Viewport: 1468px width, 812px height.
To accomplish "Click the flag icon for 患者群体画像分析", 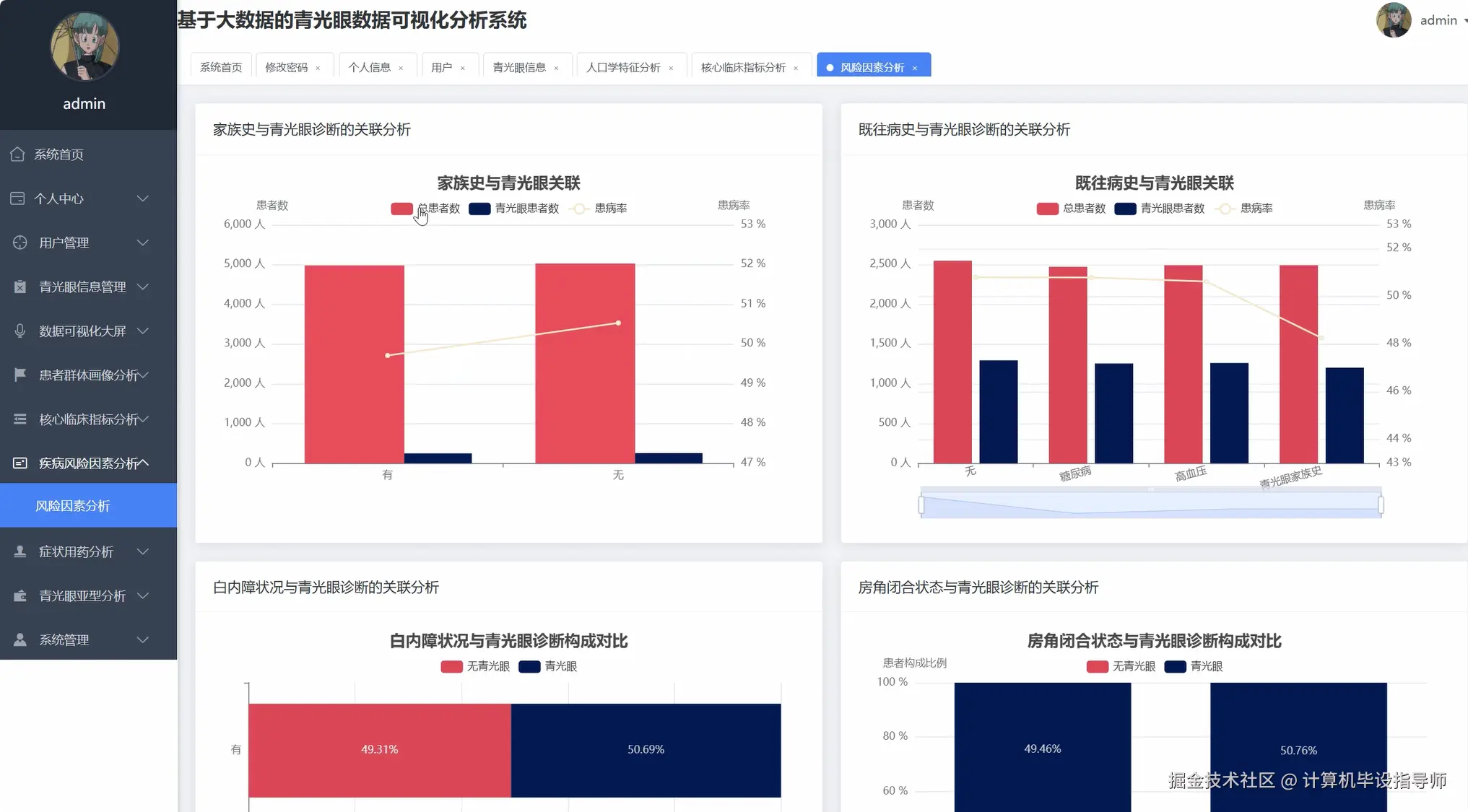I will pyautogui.click(x=20, y=375).
